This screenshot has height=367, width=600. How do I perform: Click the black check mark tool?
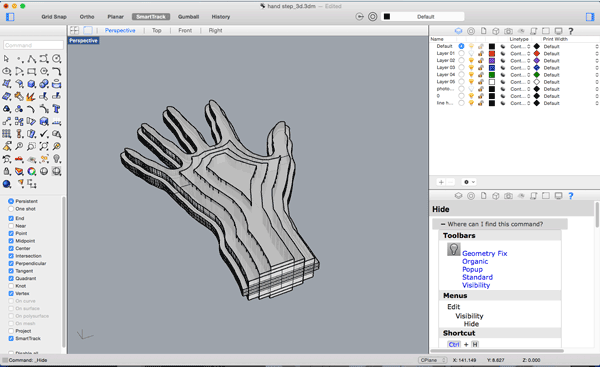tap(44, 134)
